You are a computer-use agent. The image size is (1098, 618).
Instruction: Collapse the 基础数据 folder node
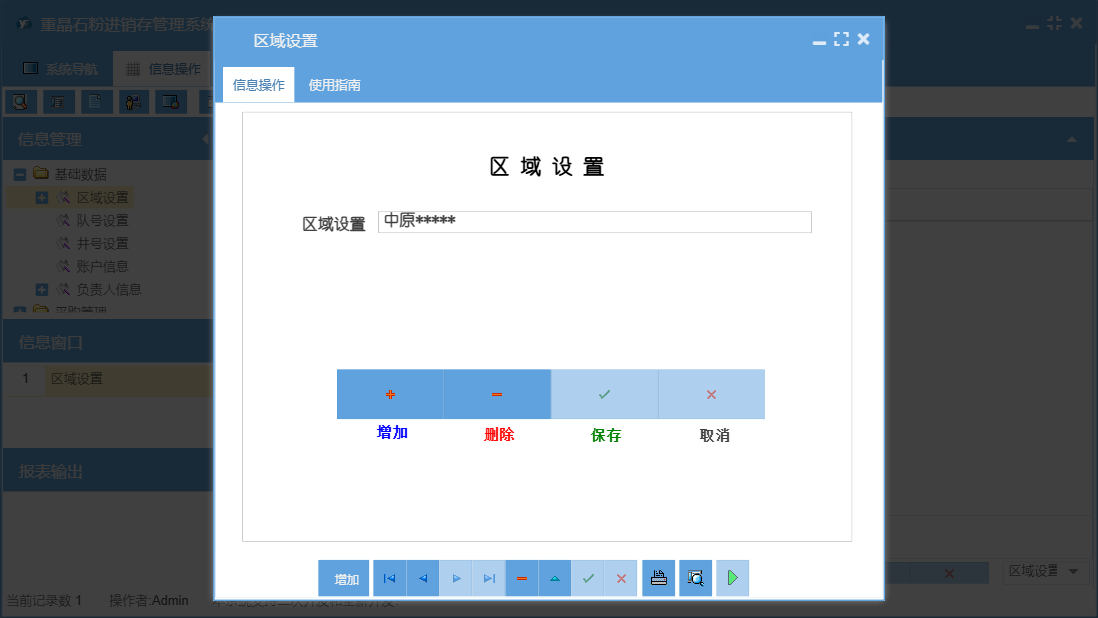(x=19, y=174)
